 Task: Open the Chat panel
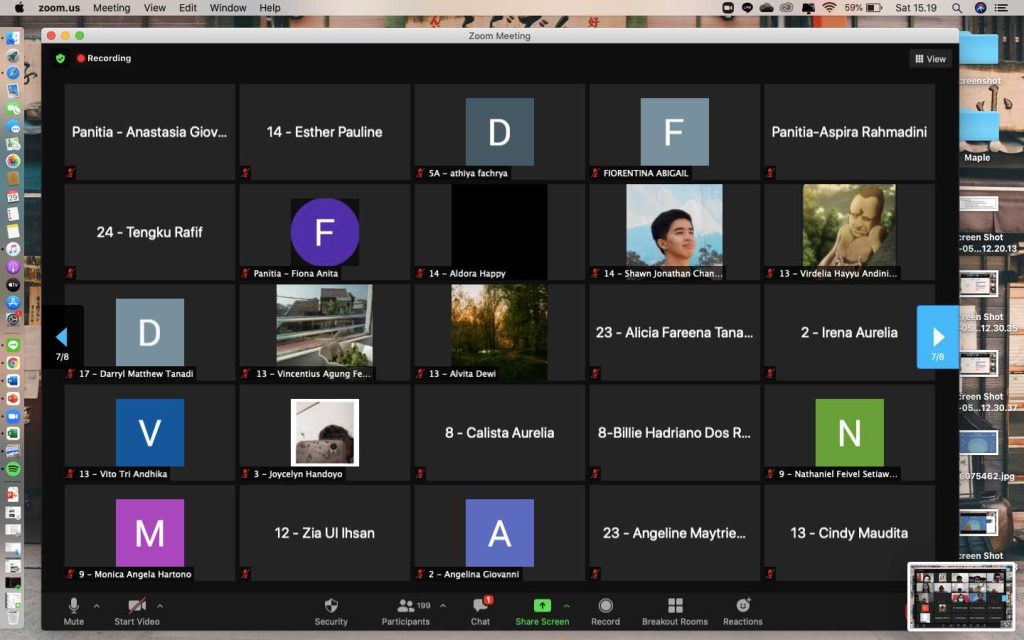480,606
